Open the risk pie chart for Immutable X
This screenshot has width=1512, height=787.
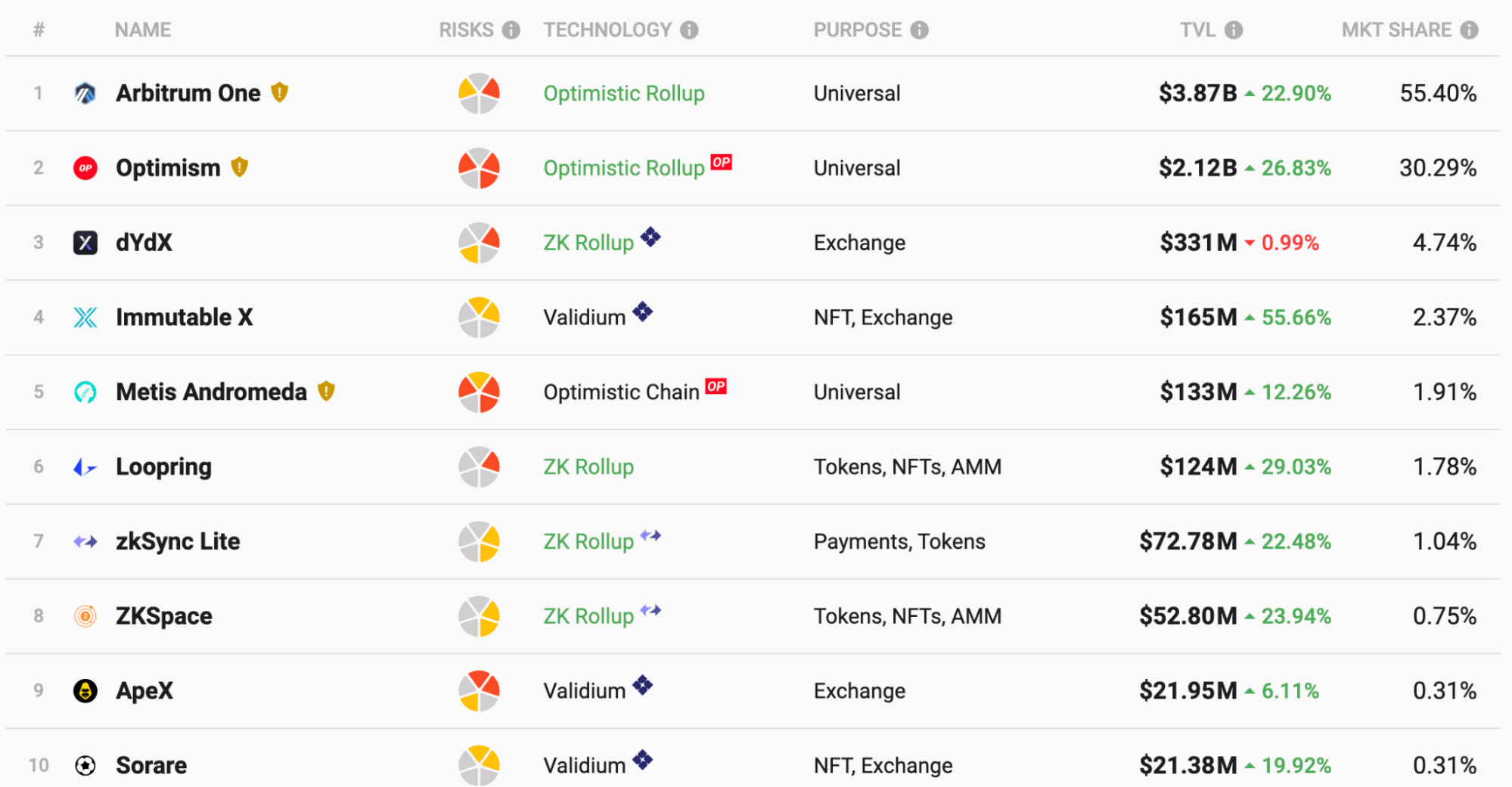479,318
